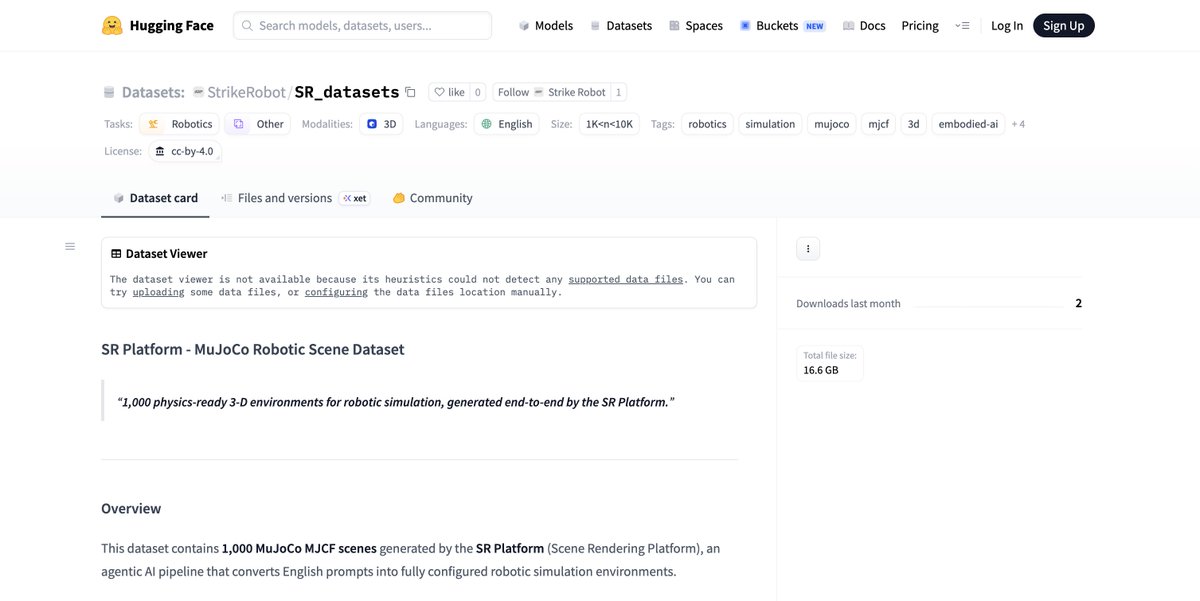Click the SR Platform - MuJoCo Robotic Scene Dataset heading
Viewport: 1200px width, 601px height.
click(253, 349)
